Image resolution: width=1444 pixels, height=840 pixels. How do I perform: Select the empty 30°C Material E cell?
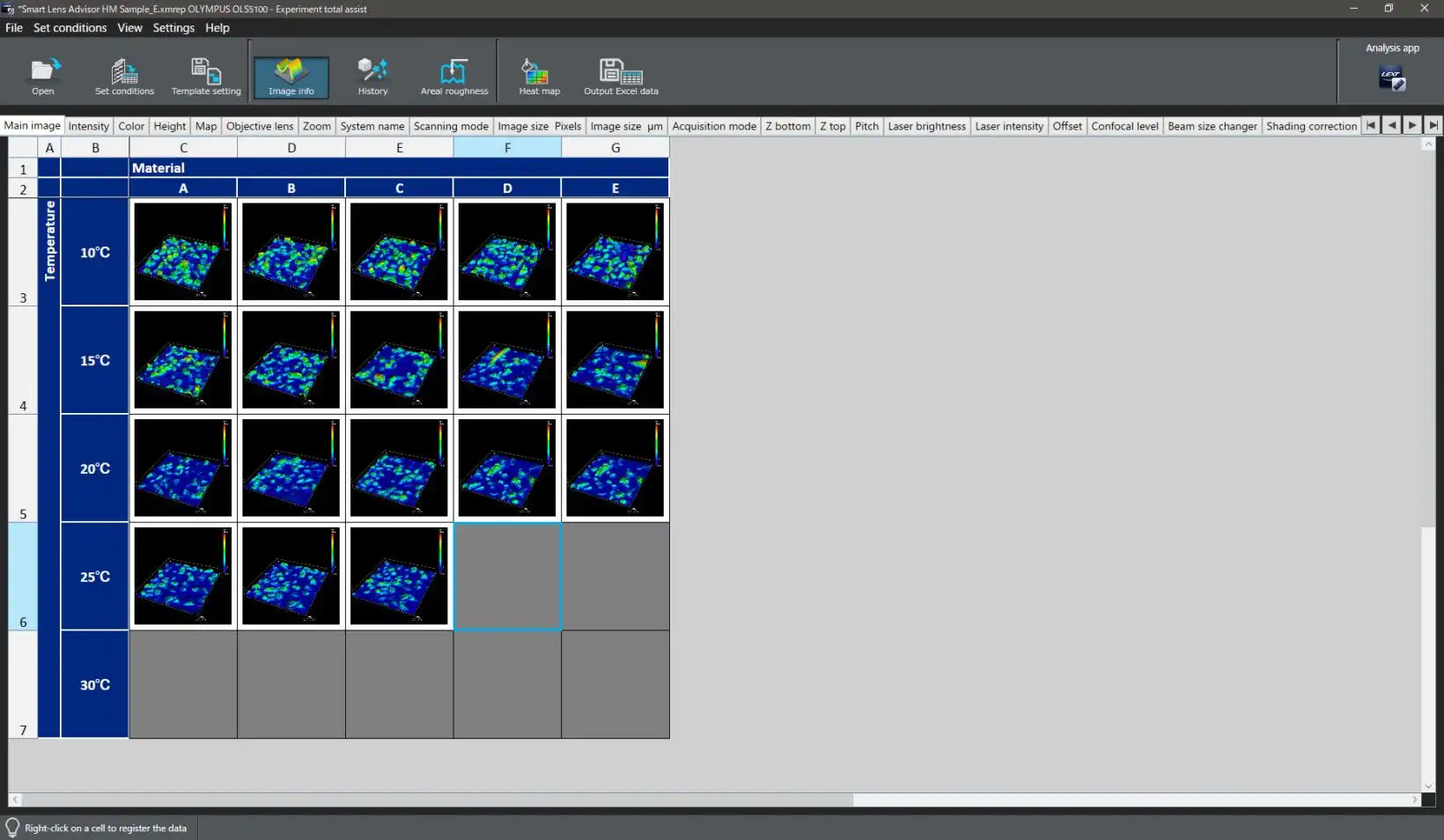pyautogui.click(x=615, y=684)
